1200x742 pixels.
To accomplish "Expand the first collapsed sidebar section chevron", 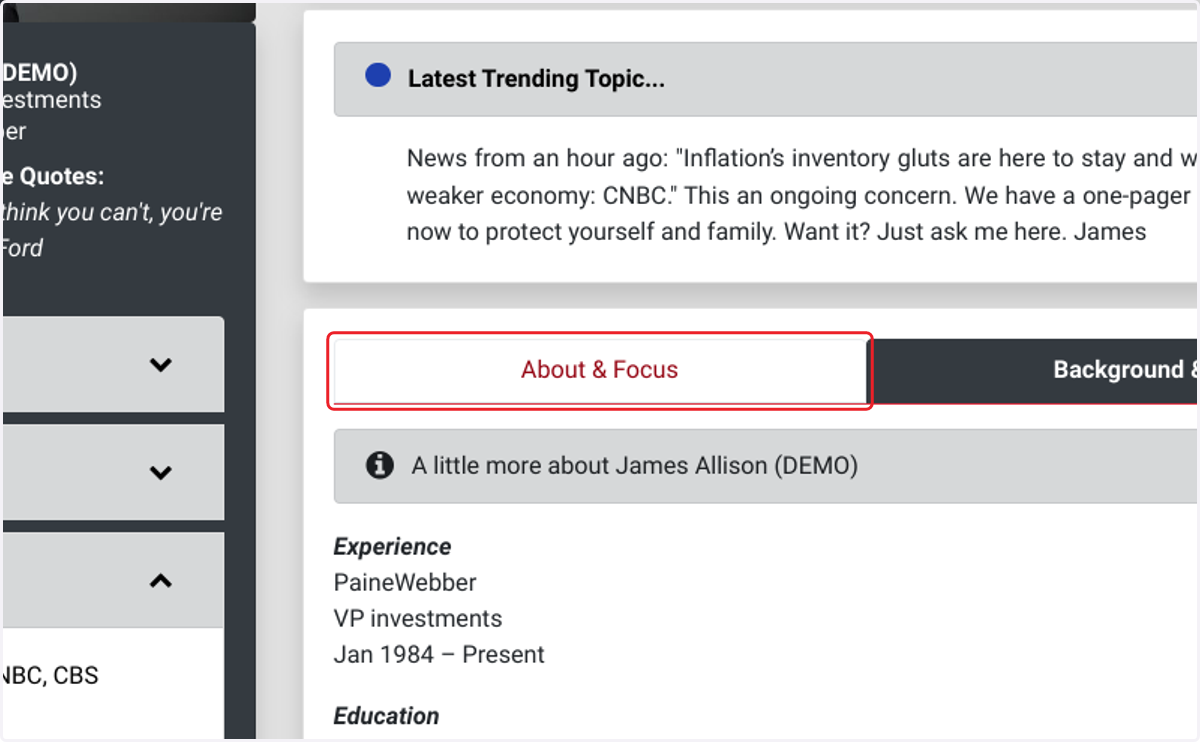I will pyautogui.click(x=161, y=365).
